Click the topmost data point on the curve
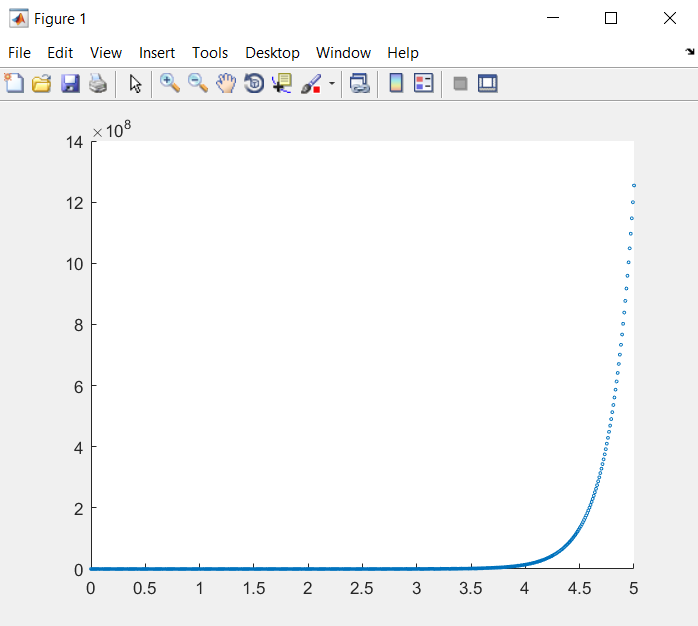 [x=634, y=186]
